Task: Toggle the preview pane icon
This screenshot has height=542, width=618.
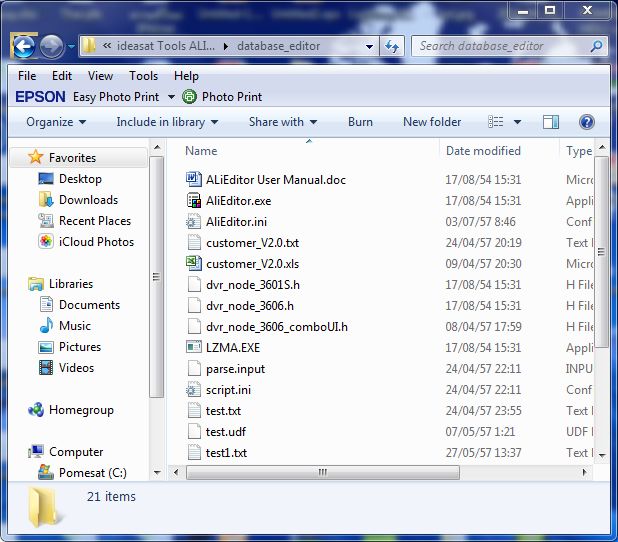Action: pos(551,122)
